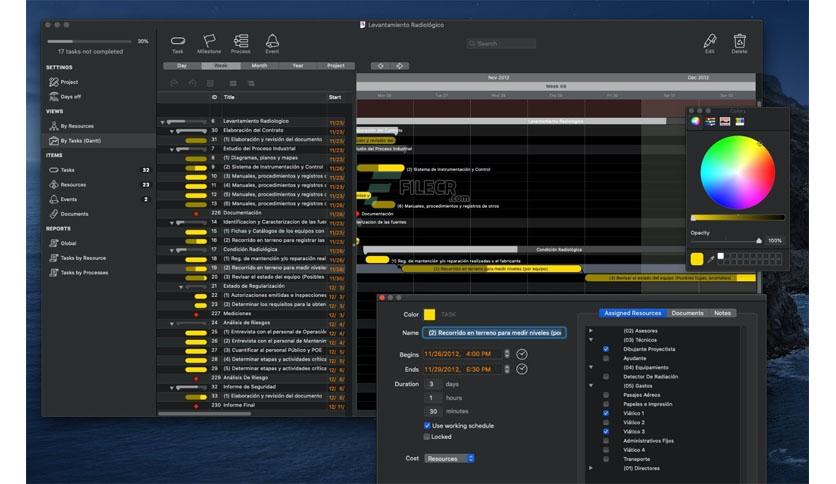Create a new Process from the toolbar
Image resolution: width=836 pixels, height=484 pixels.
(240, 44)
